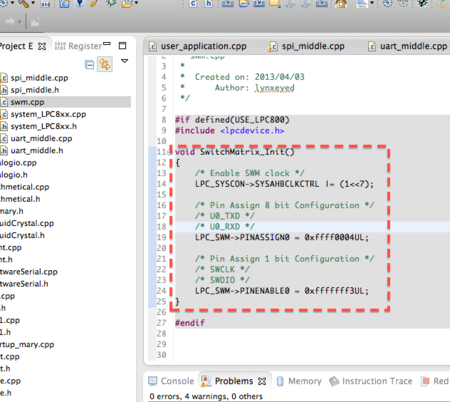The image size is (450, 402).
Task: Click the void SwitchMatrix_Init() line
Action: 235,152
